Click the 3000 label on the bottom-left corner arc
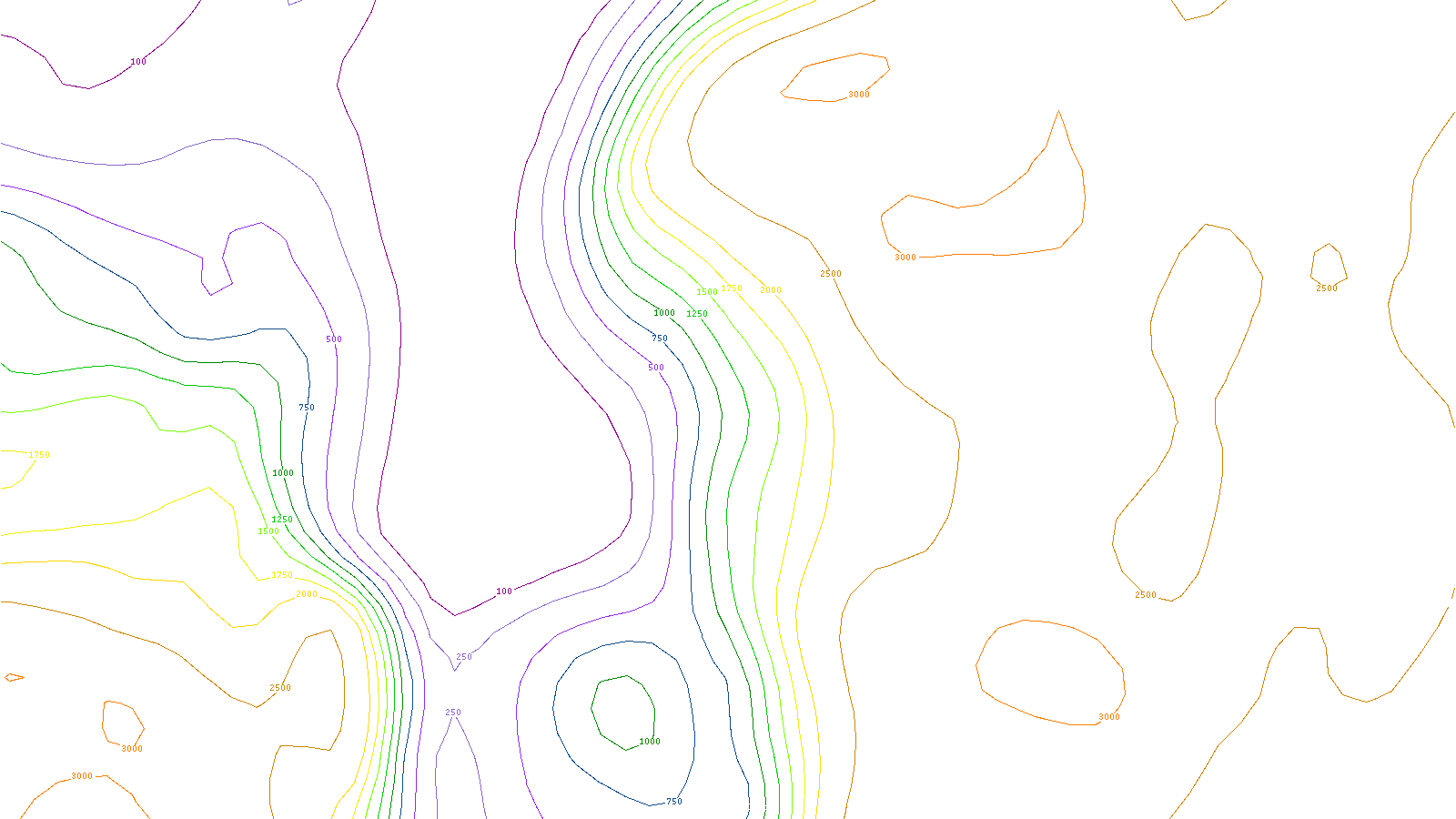Viewport: 1456px width, 819px height. tap(82, 776)
